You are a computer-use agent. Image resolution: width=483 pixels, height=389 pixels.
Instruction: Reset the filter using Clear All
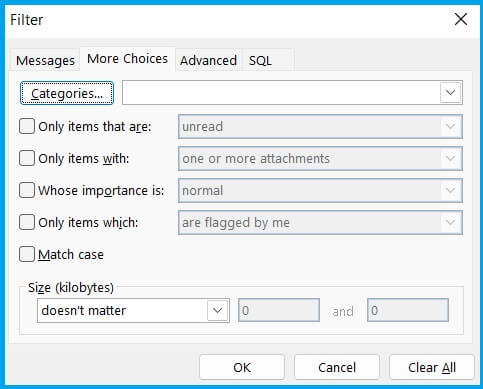[432, 367]
